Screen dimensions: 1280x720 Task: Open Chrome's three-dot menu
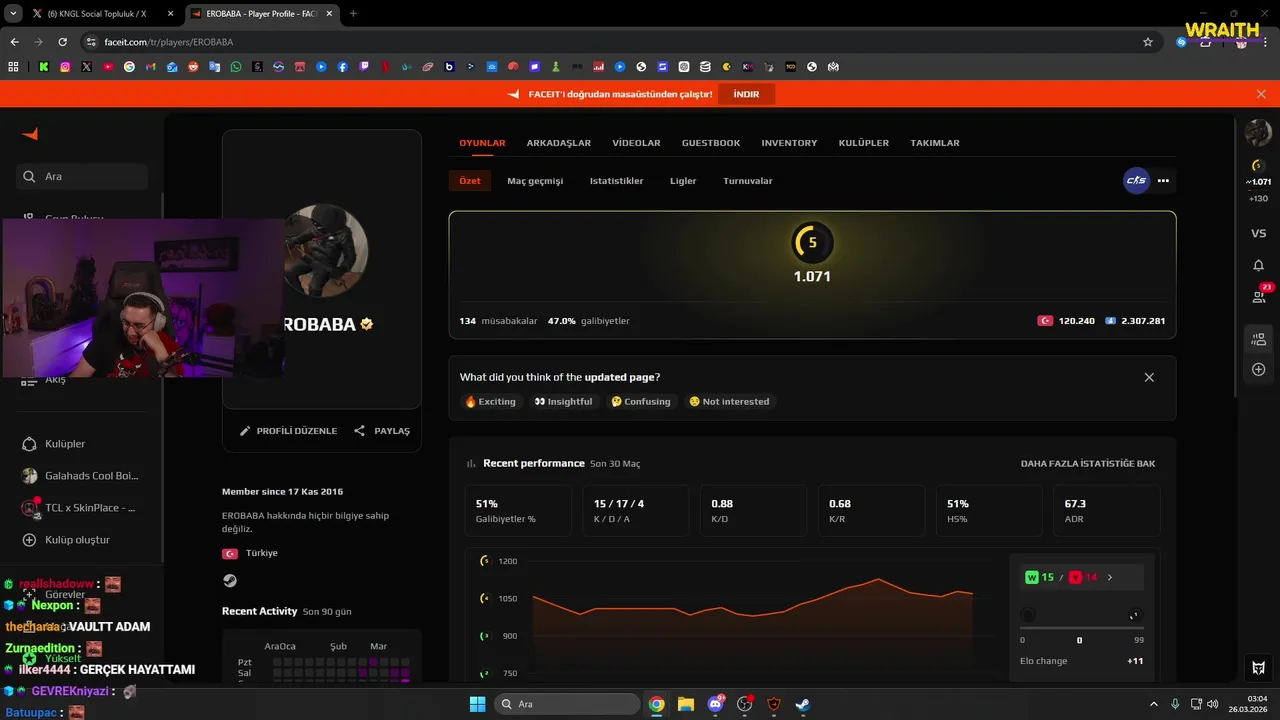(1264, 42)
